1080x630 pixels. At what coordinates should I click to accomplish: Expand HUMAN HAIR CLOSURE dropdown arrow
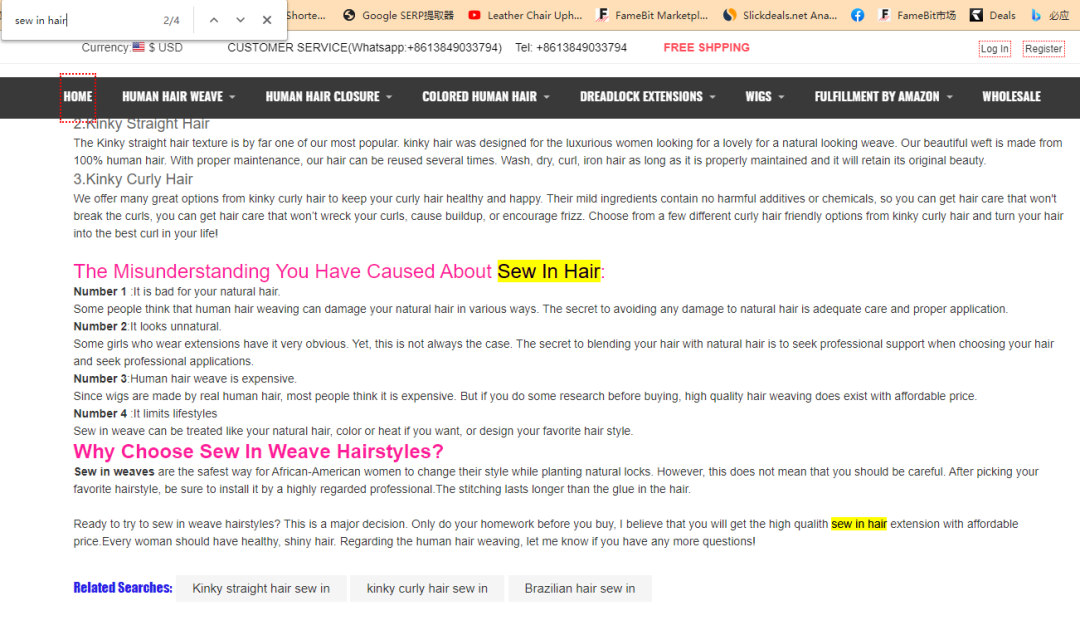pos(389,97)
